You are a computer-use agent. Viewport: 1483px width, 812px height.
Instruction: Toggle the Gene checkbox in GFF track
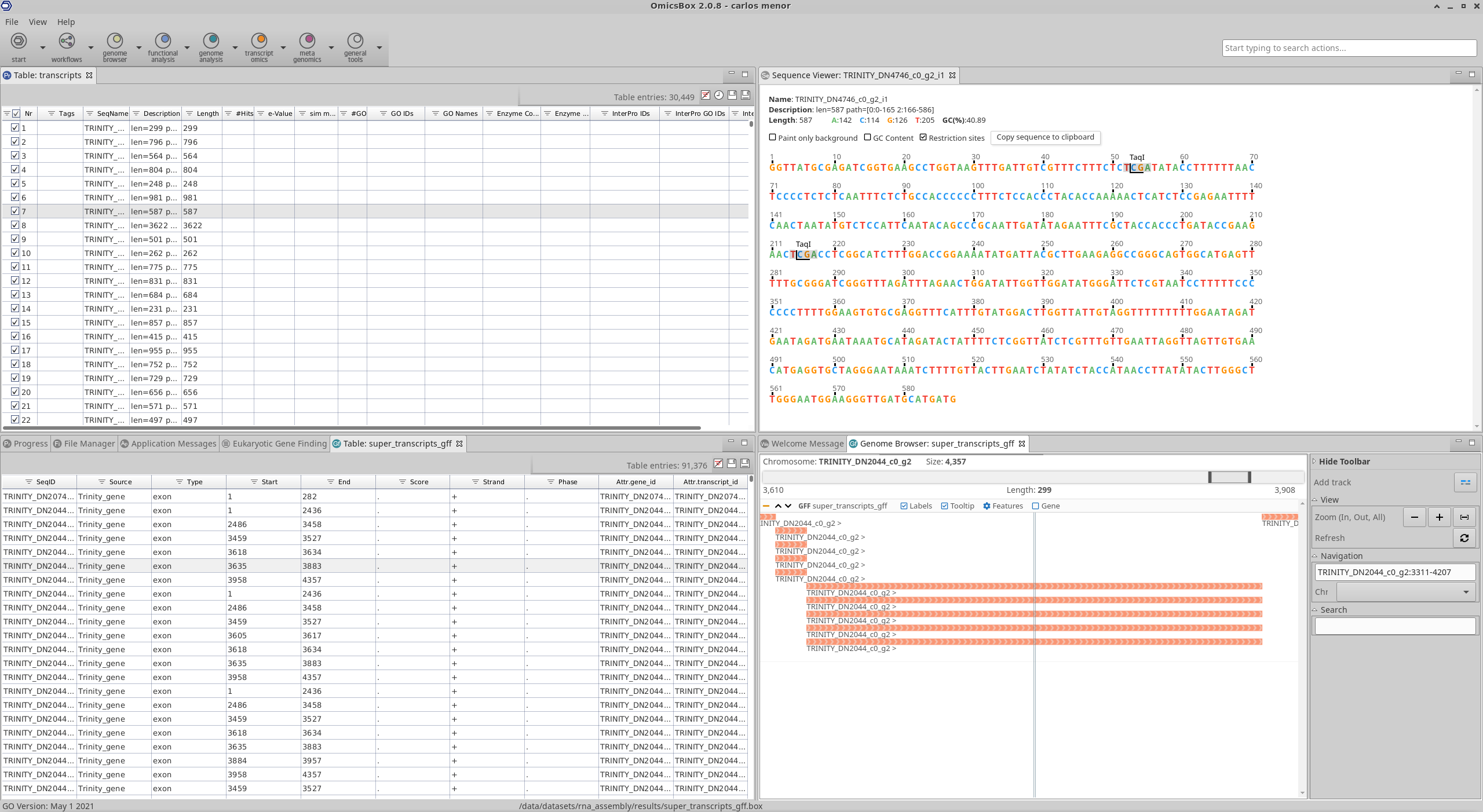(1035, 506)
